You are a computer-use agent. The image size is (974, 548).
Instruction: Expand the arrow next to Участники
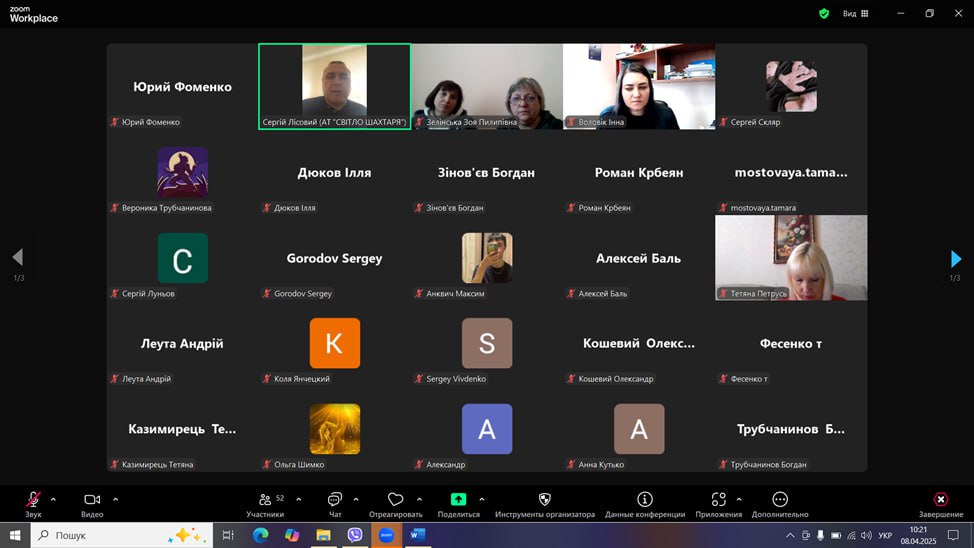(298, 499)
